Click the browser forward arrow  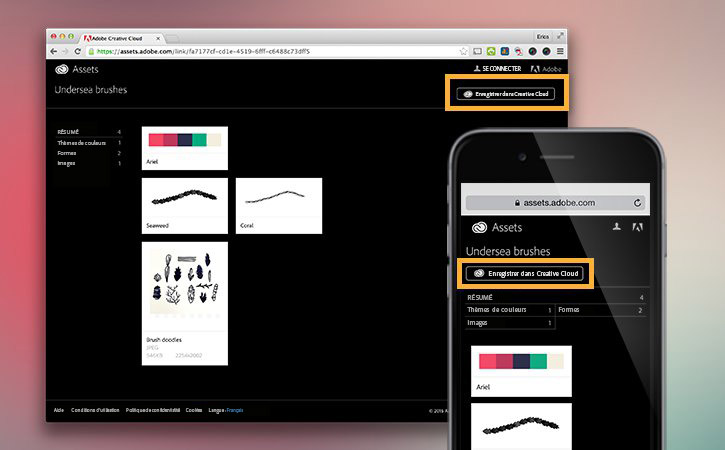(65, 51)
